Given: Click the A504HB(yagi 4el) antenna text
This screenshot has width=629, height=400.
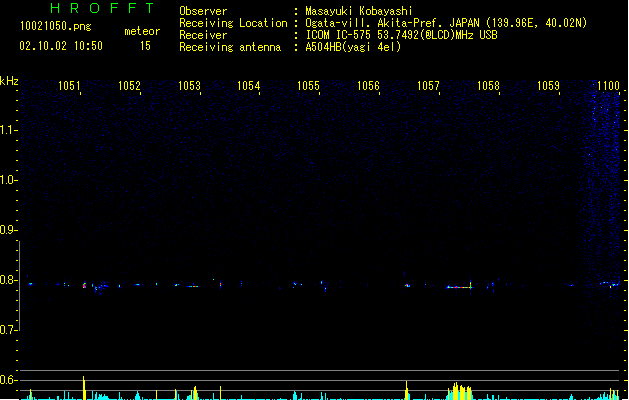Looking at the screenshot, I should 353,47.
